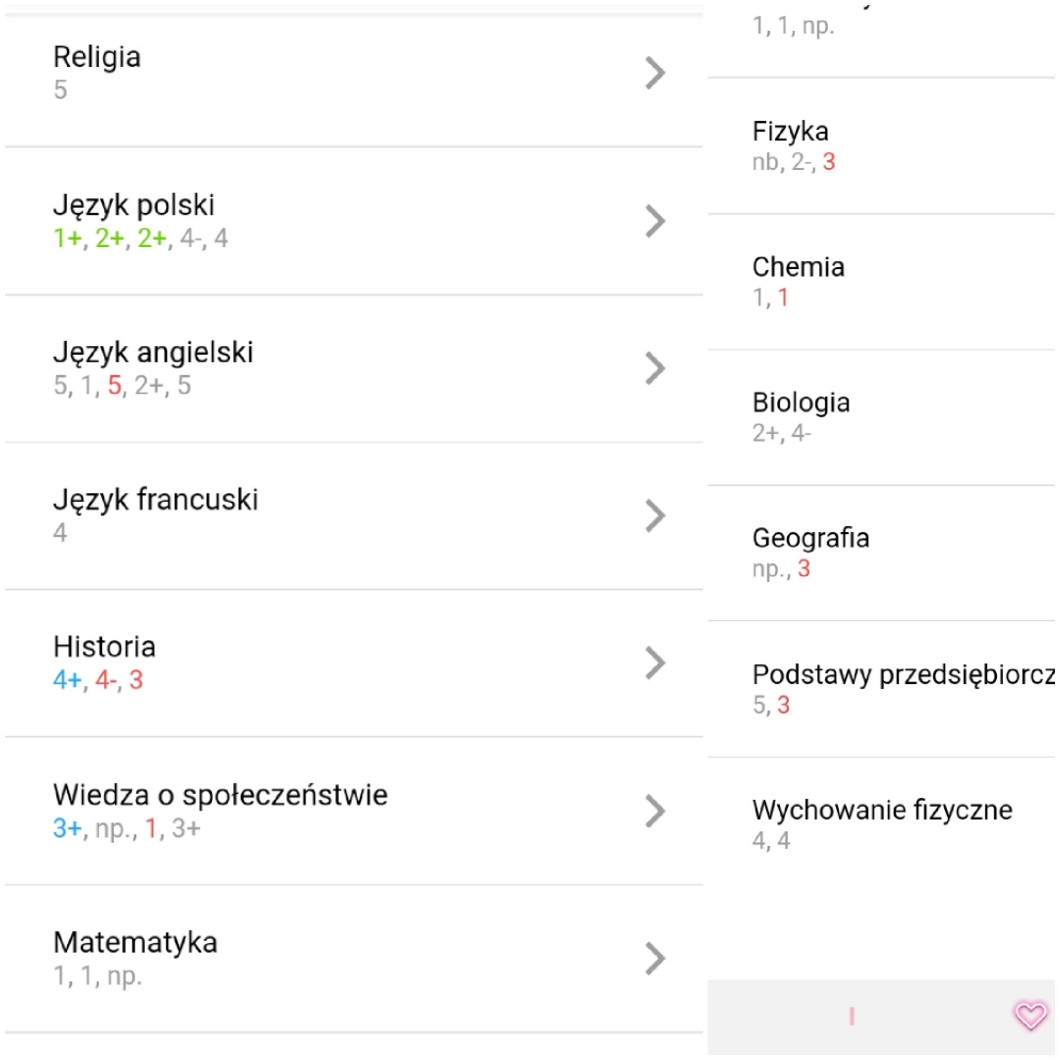Click the pink heart icon
The width and height of the screenshot is (1060, 1060).
[x=1029, y=1016]
